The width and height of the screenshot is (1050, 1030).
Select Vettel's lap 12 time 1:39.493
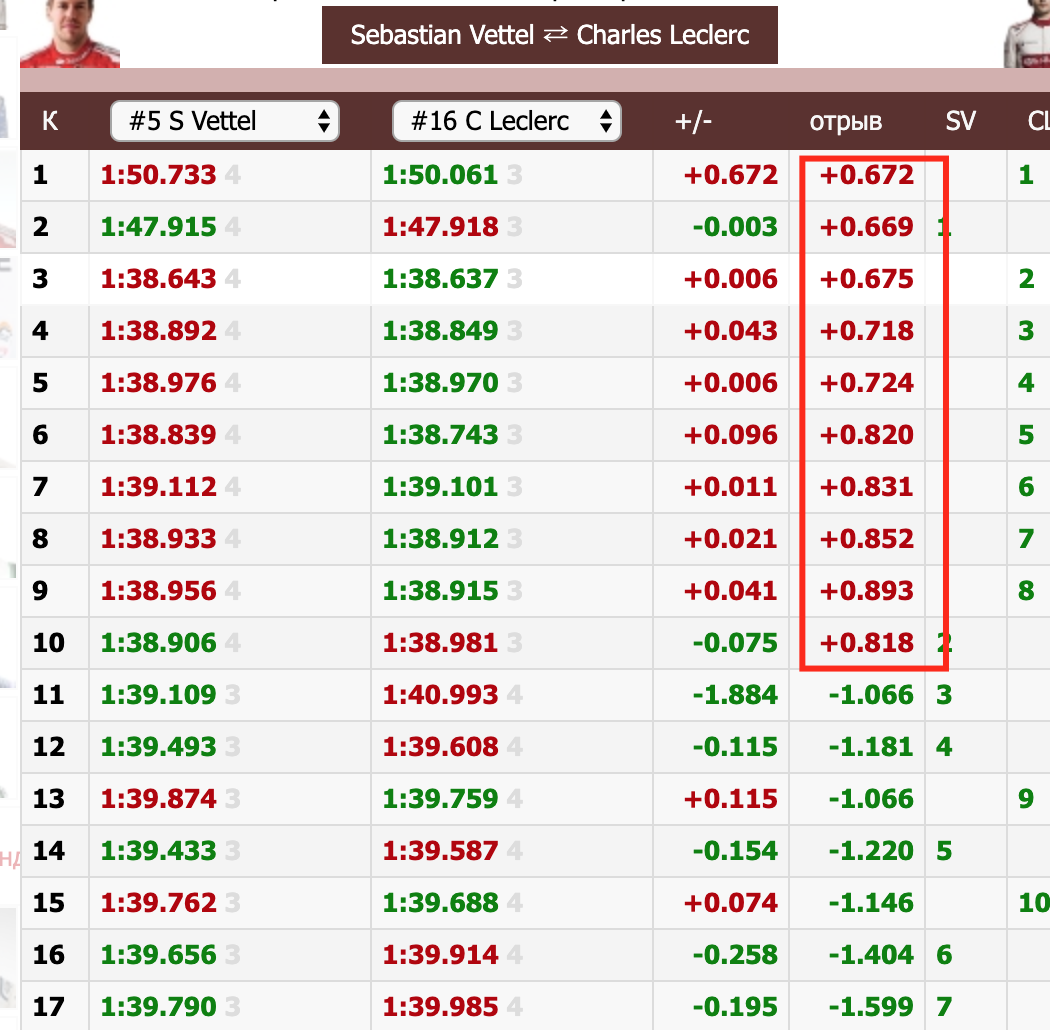pos(159,747)
